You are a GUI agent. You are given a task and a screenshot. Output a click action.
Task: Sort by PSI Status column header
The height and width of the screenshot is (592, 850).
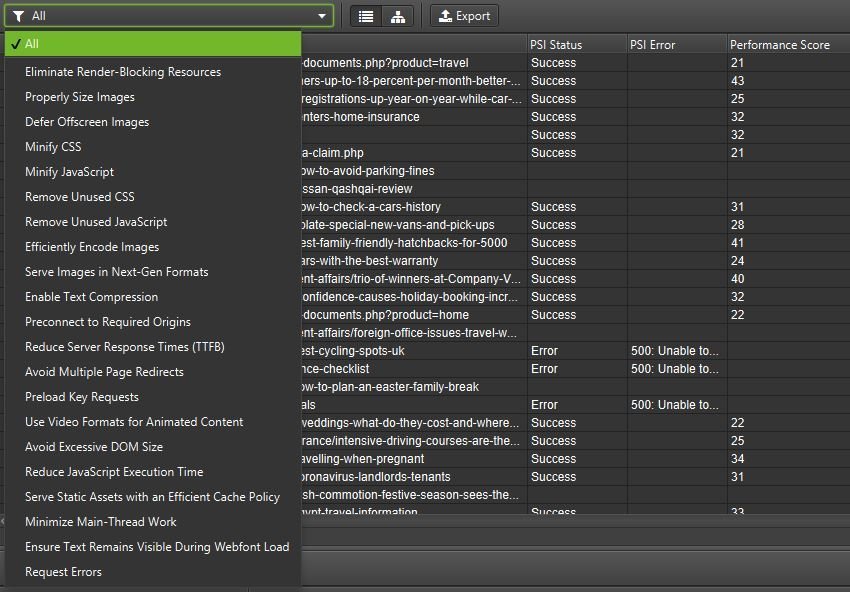[556, 45]
